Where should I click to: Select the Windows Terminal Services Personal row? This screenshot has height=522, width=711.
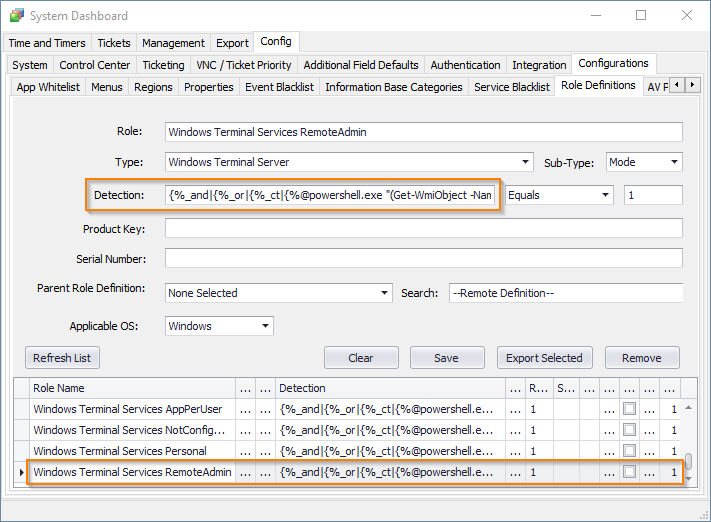(x=132, y=451)
